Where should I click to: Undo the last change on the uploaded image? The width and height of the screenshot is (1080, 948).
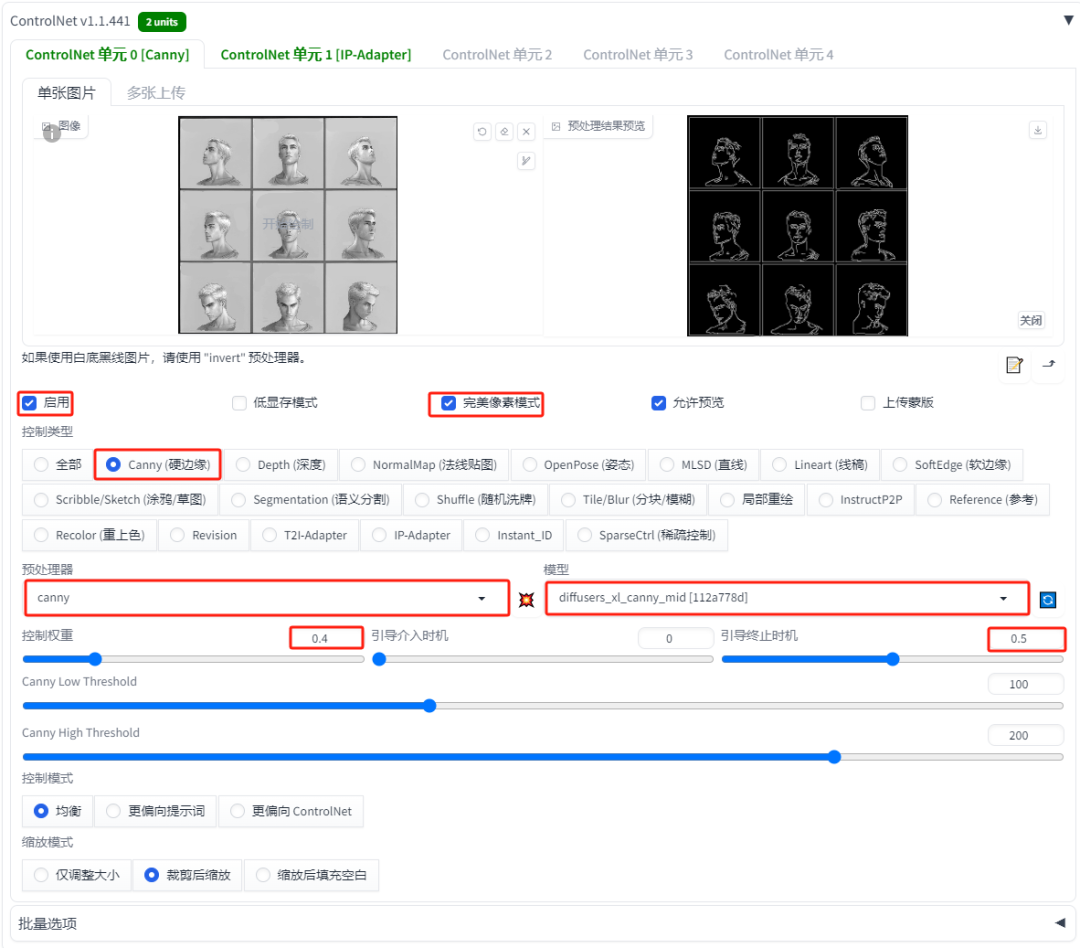pyautogui.click(x=482, y=131)
